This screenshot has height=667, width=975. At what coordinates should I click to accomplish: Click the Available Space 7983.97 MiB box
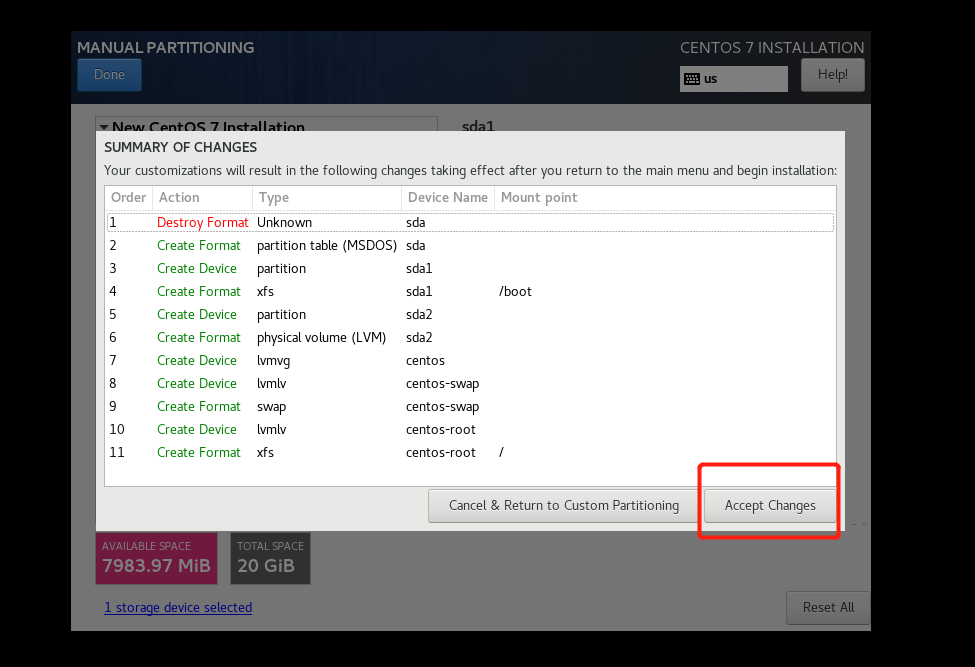157,558
